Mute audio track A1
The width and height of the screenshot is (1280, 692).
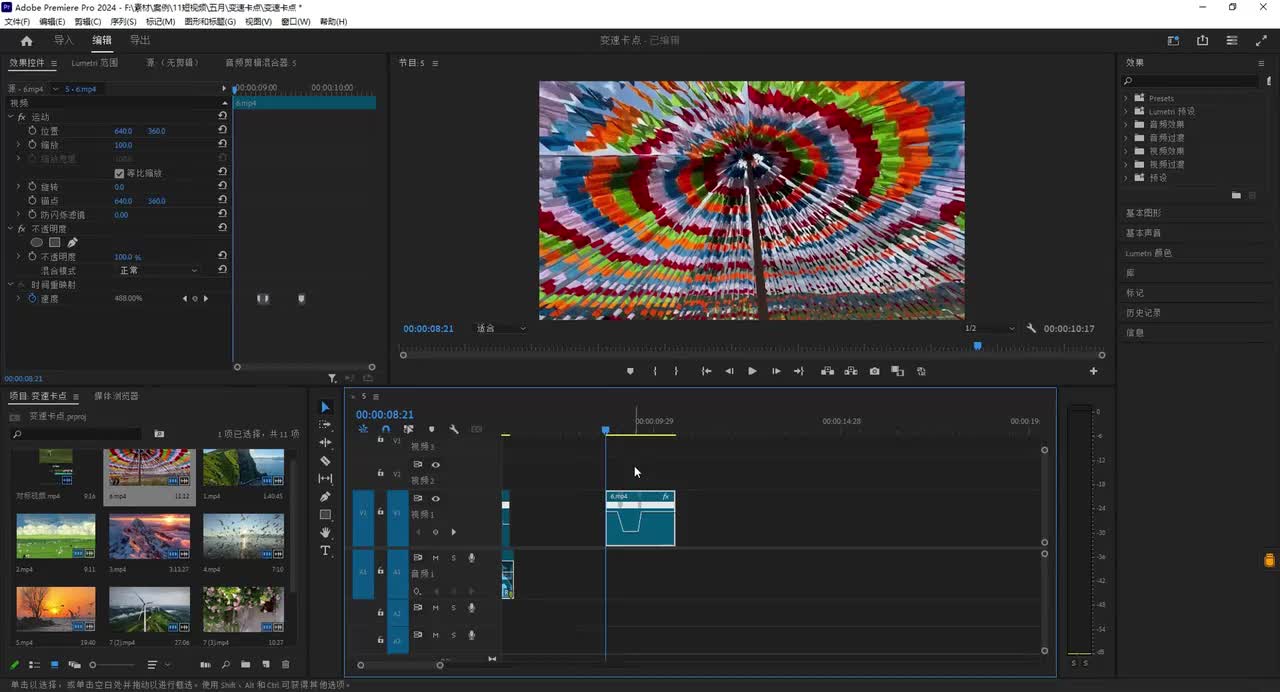pos(435,558)
